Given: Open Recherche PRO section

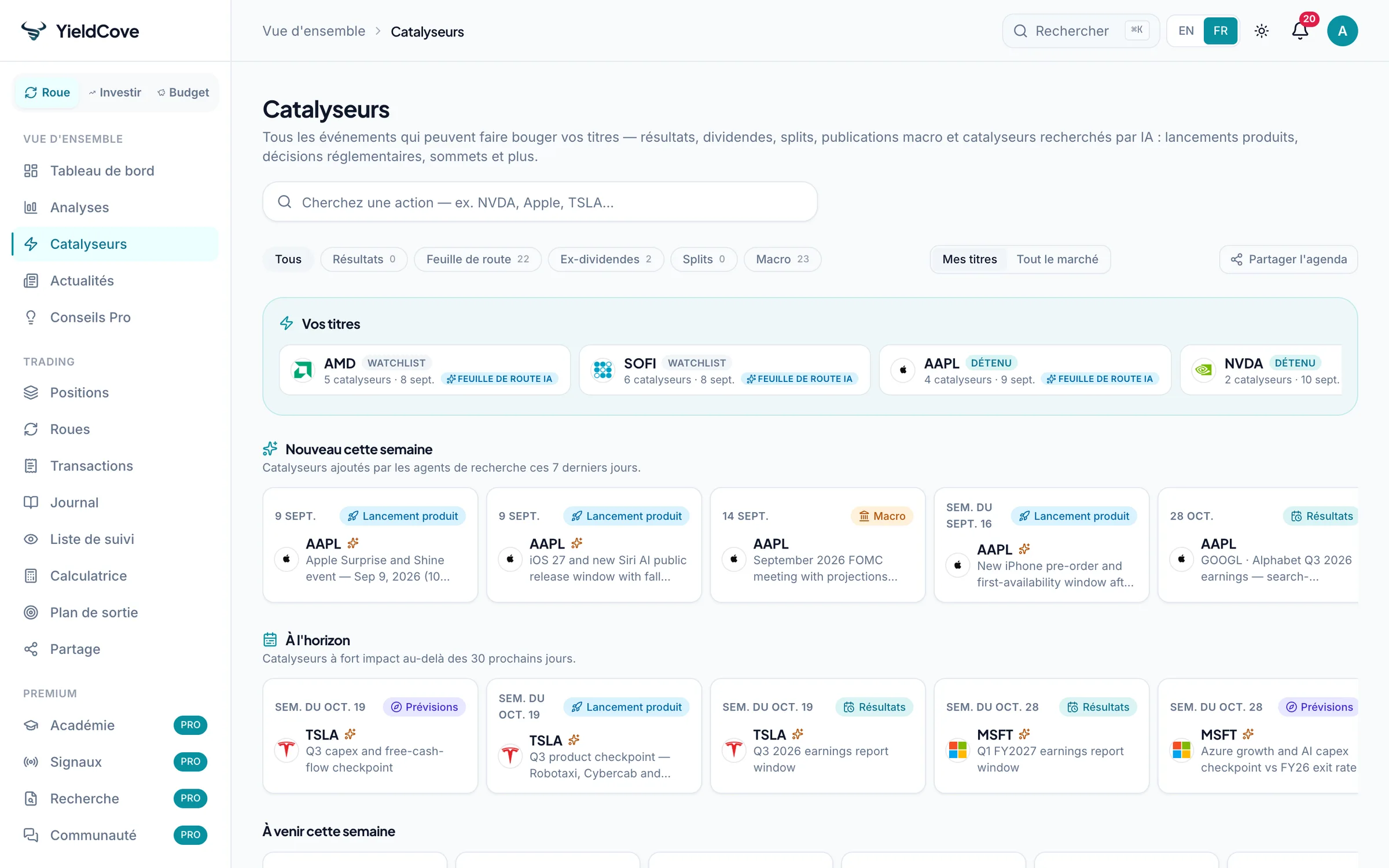Looking at the screenshot, I should (x=115, y=799).
